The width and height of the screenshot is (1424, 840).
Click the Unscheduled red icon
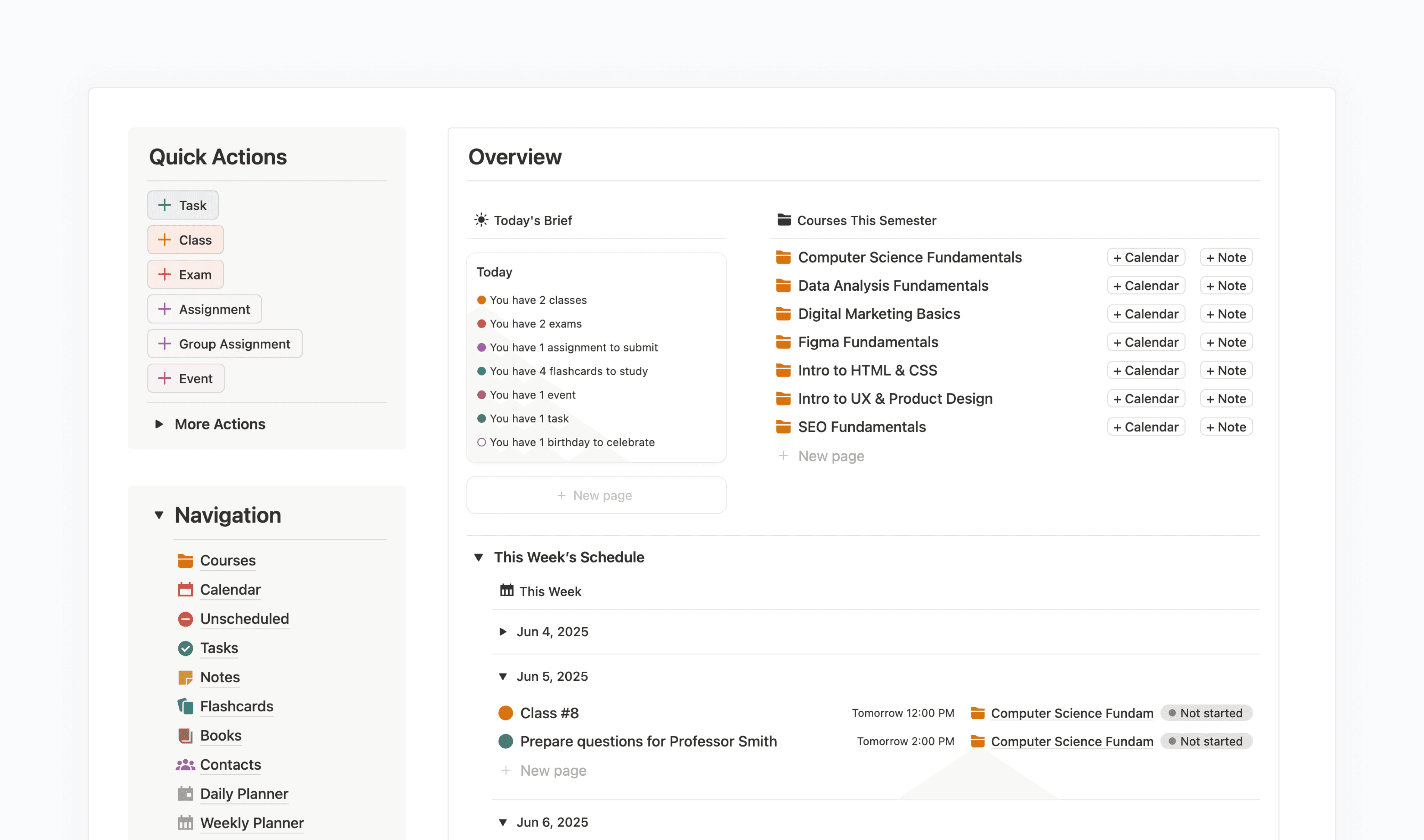pos(185,619)
